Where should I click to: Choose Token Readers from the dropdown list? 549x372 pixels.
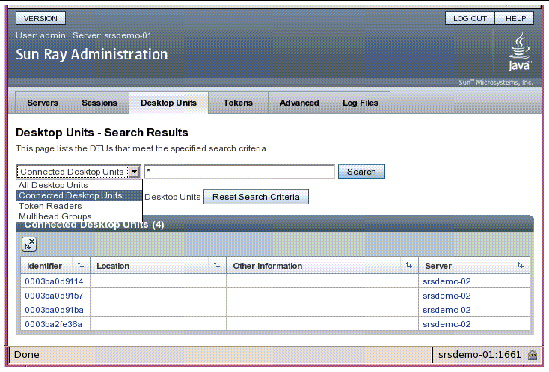50,206
